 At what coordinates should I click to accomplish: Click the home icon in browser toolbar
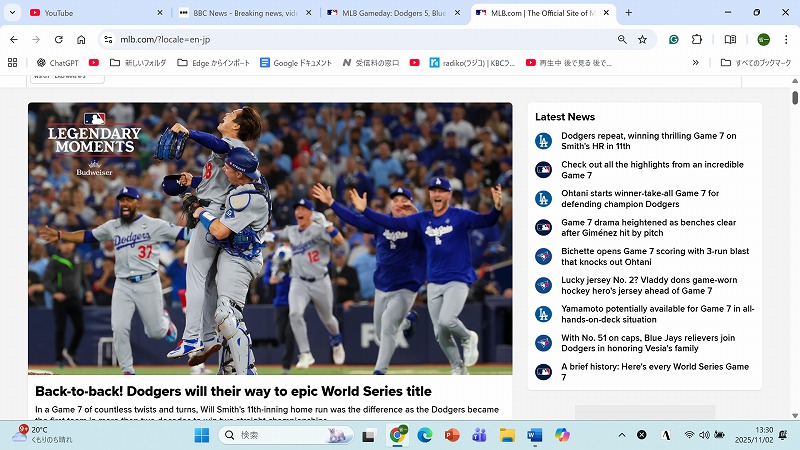coord(81,39)
